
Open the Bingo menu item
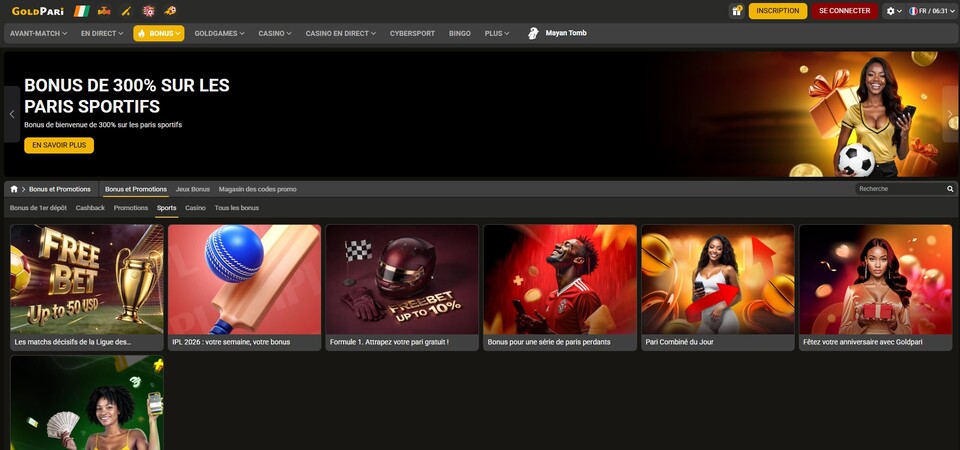[x=460, y=34]
